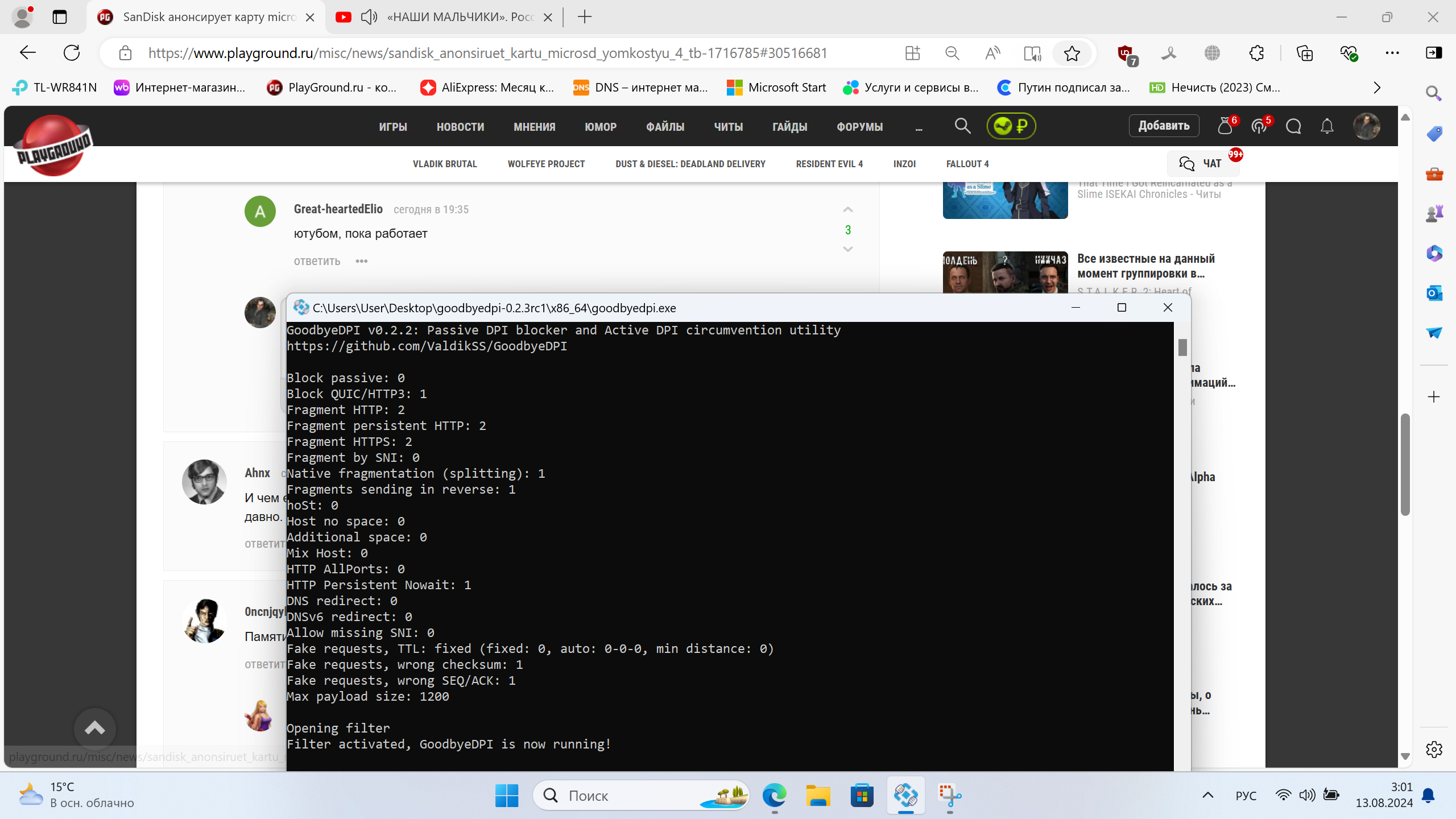Open the notifications bell on Playground
This screenshot has height=819, width=1456.
1327,126
